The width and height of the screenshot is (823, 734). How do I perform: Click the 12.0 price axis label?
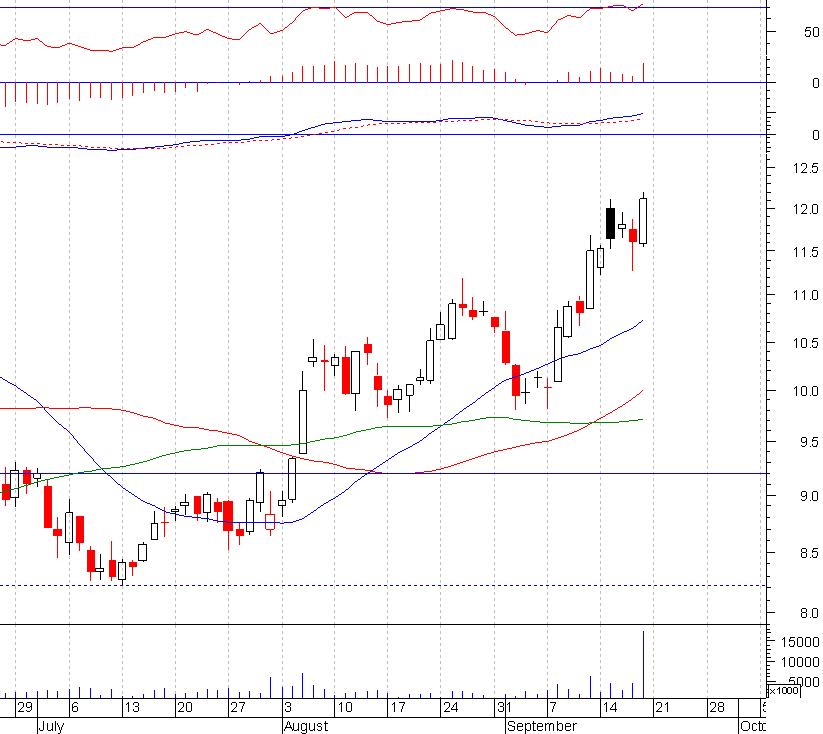[x=806, y=209]
